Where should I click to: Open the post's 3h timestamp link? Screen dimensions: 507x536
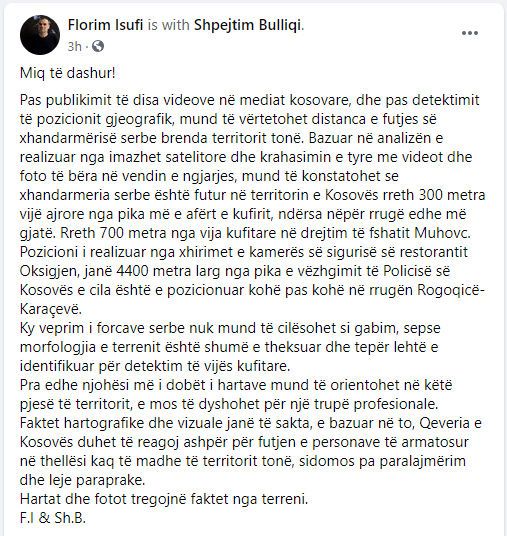(x=75, y=46)
